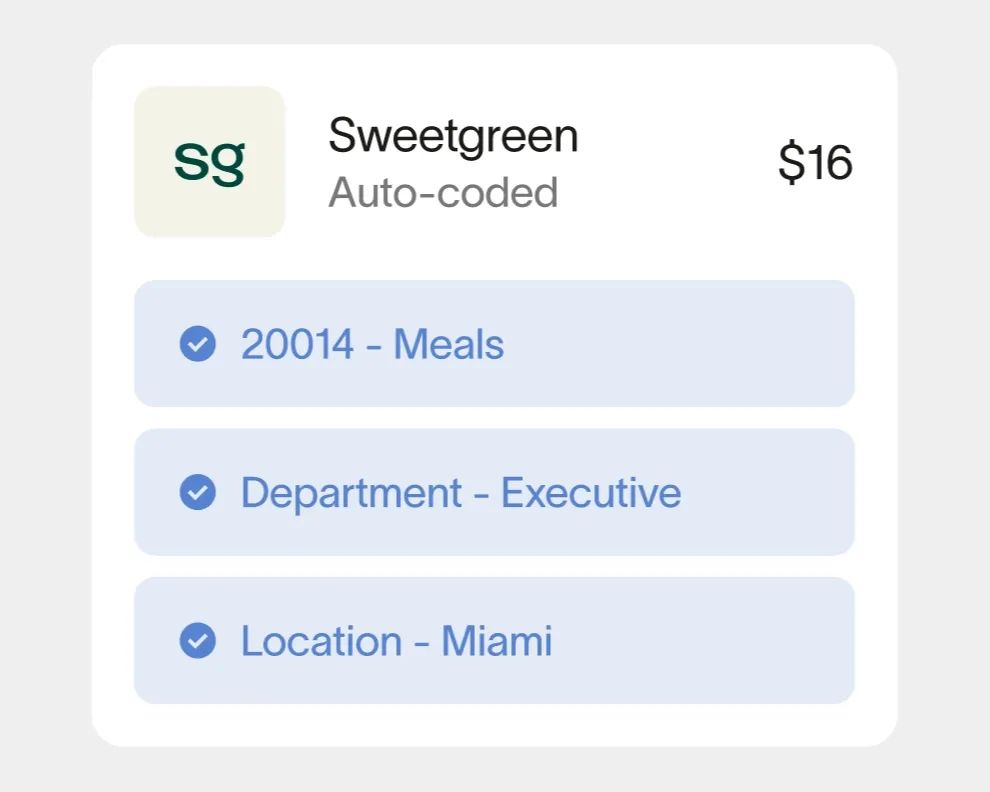
Task: Open the Sweetgreen merchant name
Action: (x=453, y=135)
